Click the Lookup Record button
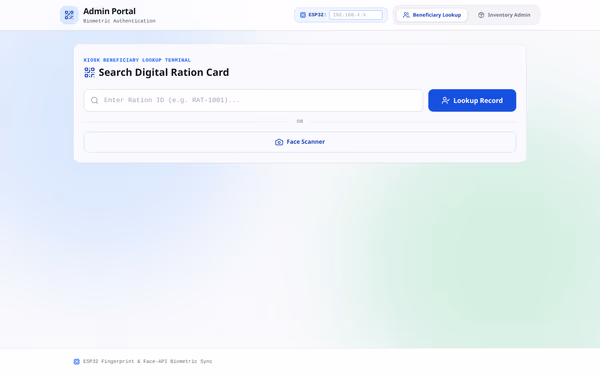 pos(472,100)
